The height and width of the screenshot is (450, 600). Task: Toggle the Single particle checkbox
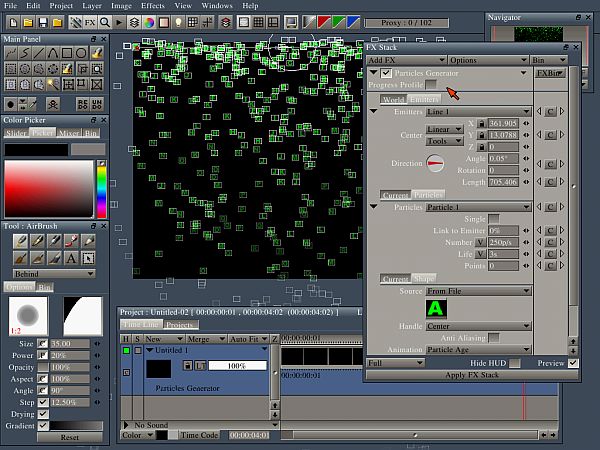(494, 219)
